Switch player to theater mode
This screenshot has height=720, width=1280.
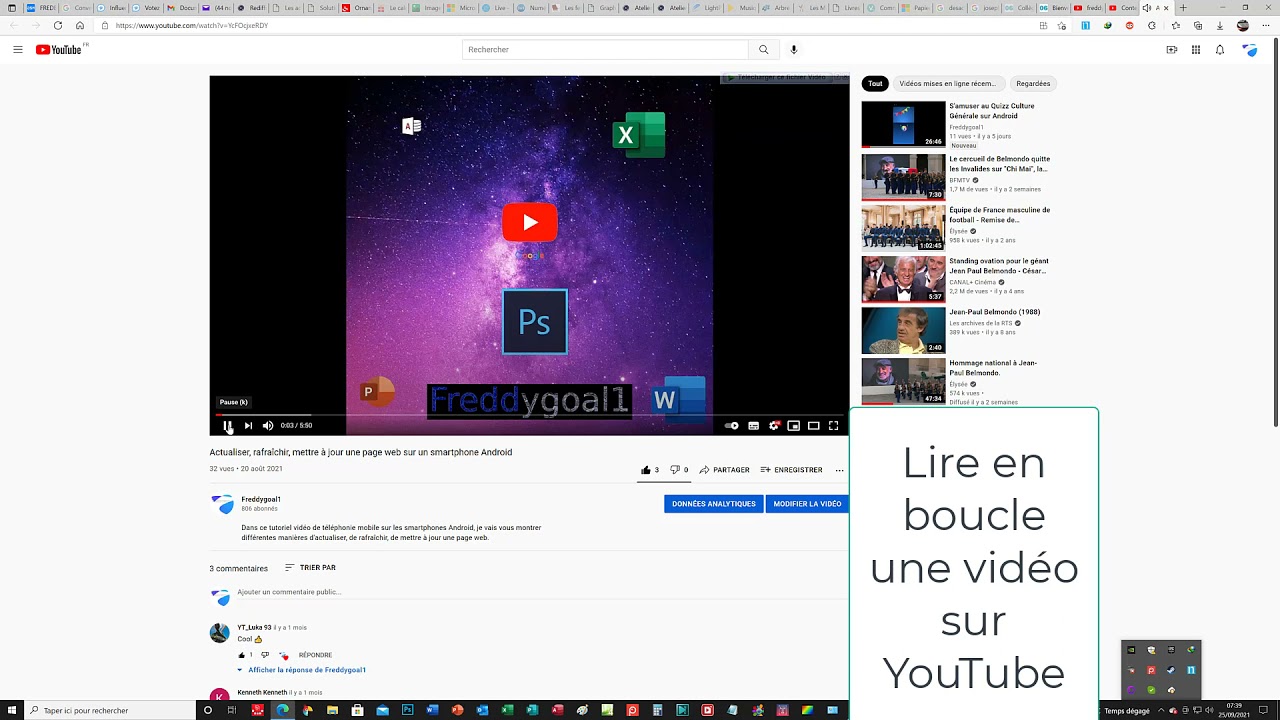pos(814,426)
